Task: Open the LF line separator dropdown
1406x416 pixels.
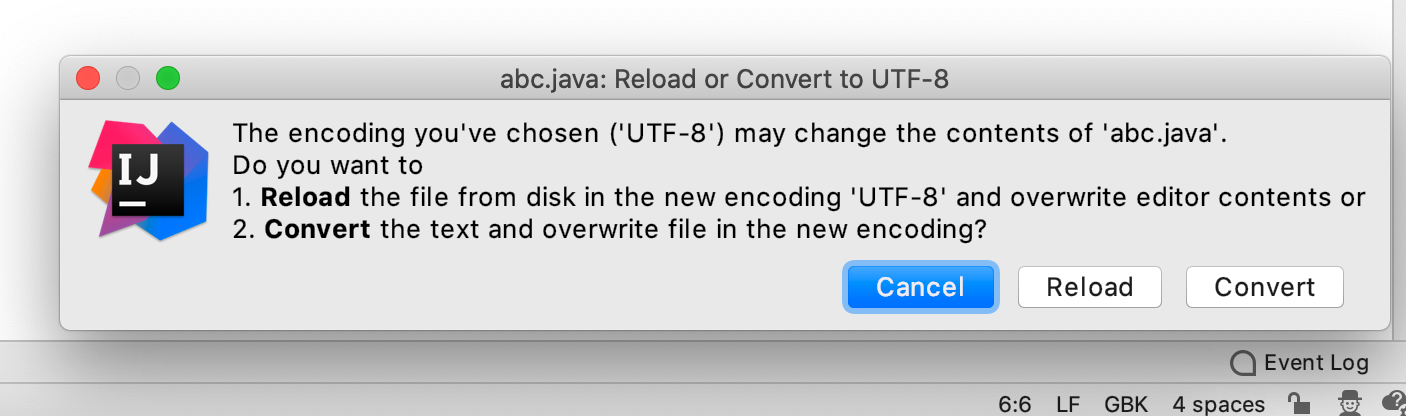Action: 1068,405
